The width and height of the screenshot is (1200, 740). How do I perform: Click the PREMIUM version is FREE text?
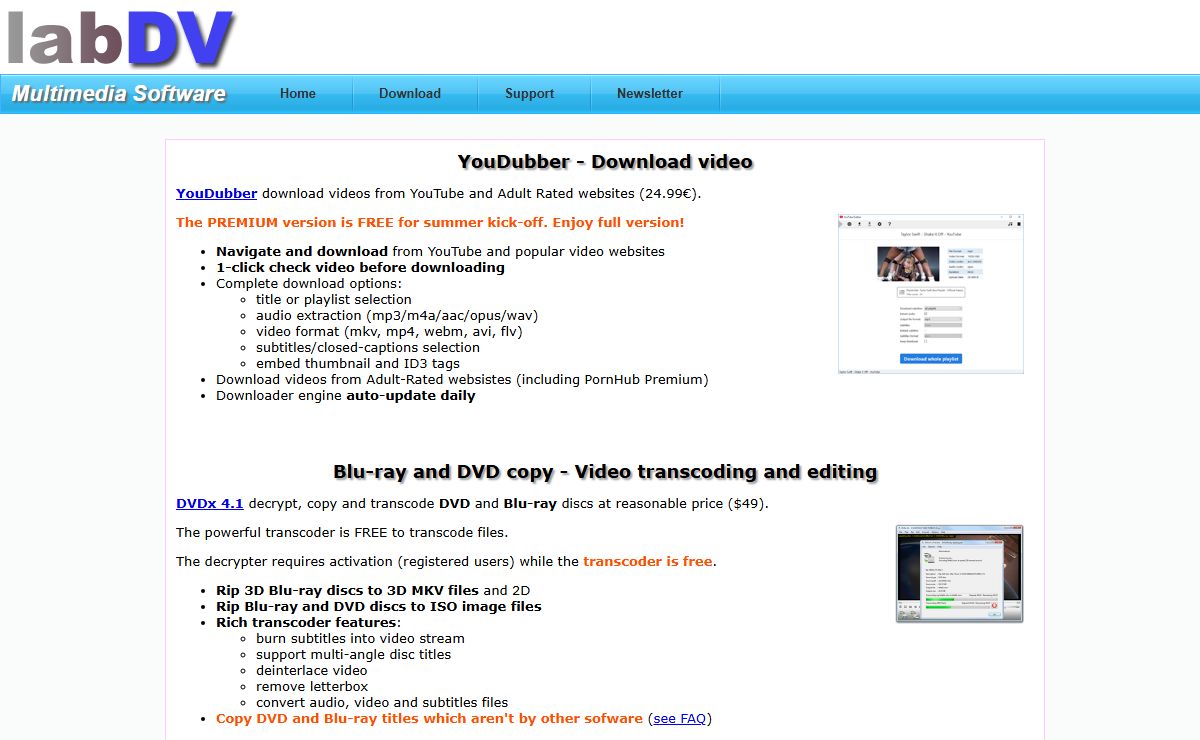click(x=430, y=222)
